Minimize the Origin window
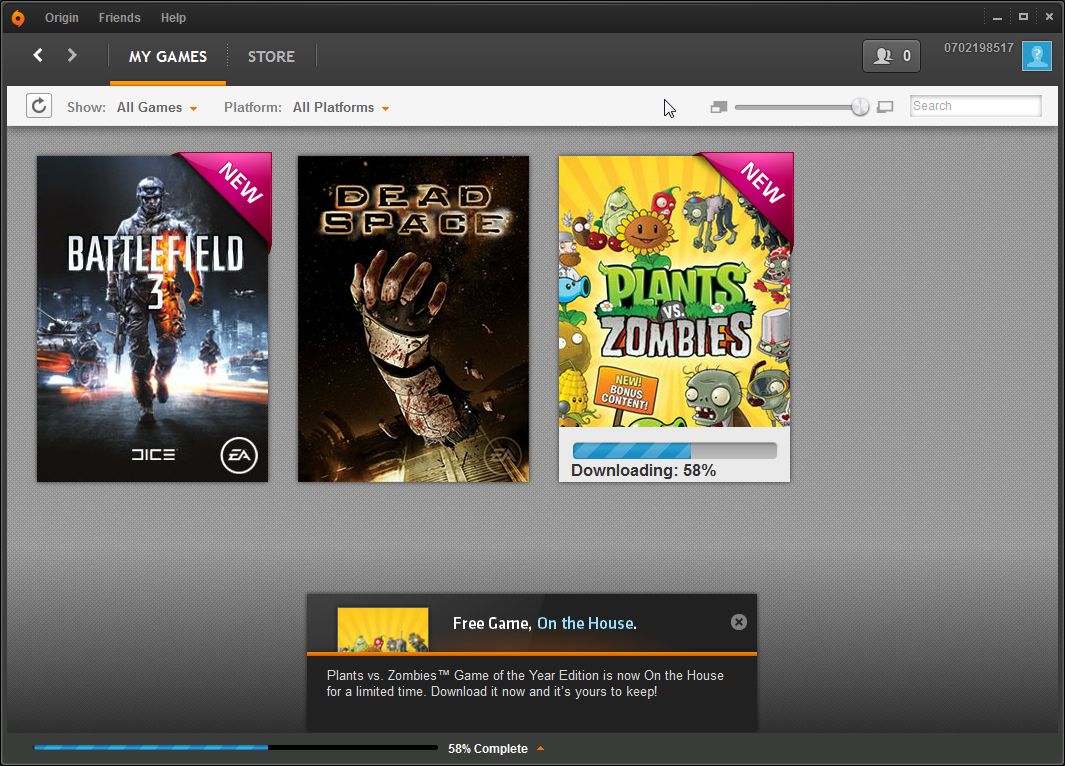The image size is (1065, 766). pyautogui.click(x=997, y=18)
